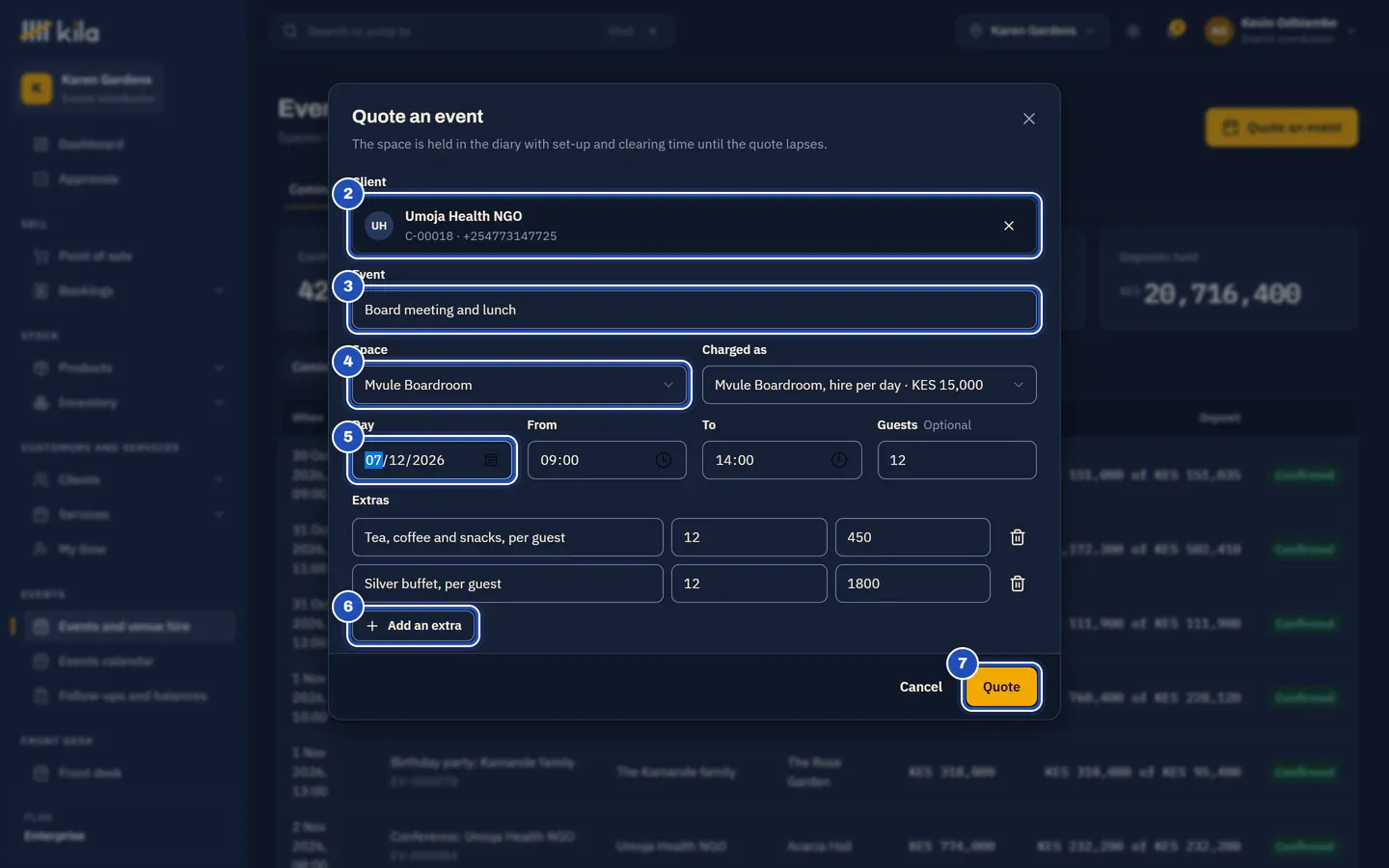Open Karen Gardens location switcher in header
Viewport: 1389px width, 868px height.
tap(1032, 31)
